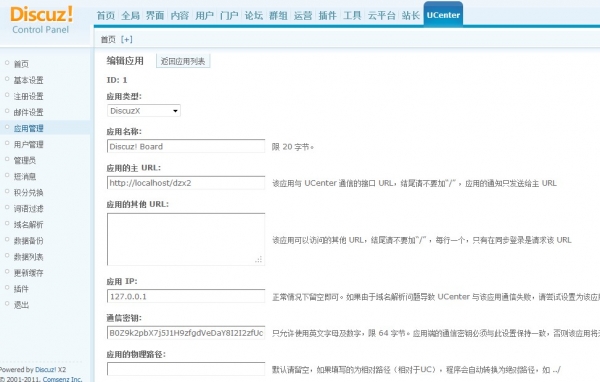Open 短消息 in the sidebar
The image size is (600, 382).
pyautogui.click(x=24, y=176)
